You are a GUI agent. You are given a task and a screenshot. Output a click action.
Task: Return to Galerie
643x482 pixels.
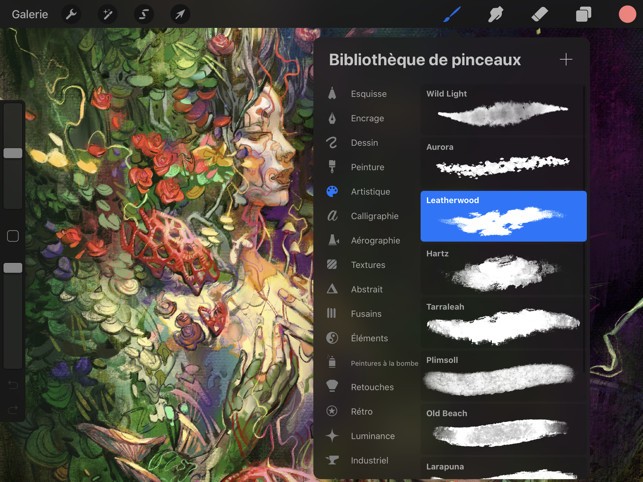click(30, 14)
